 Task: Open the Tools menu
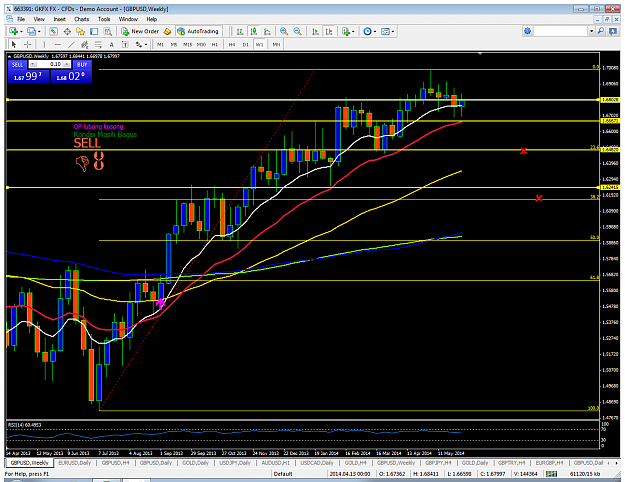[104, 19]
